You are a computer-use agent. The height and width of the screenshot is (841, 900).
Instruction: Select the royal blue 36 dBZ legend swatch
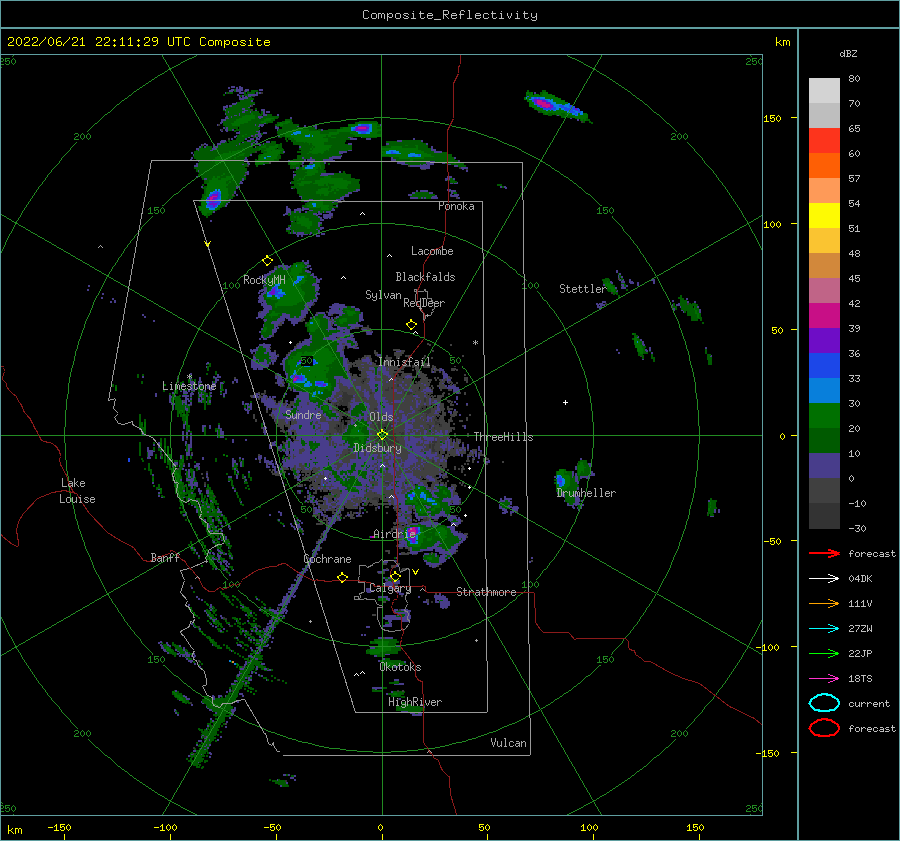pos(824,365)
